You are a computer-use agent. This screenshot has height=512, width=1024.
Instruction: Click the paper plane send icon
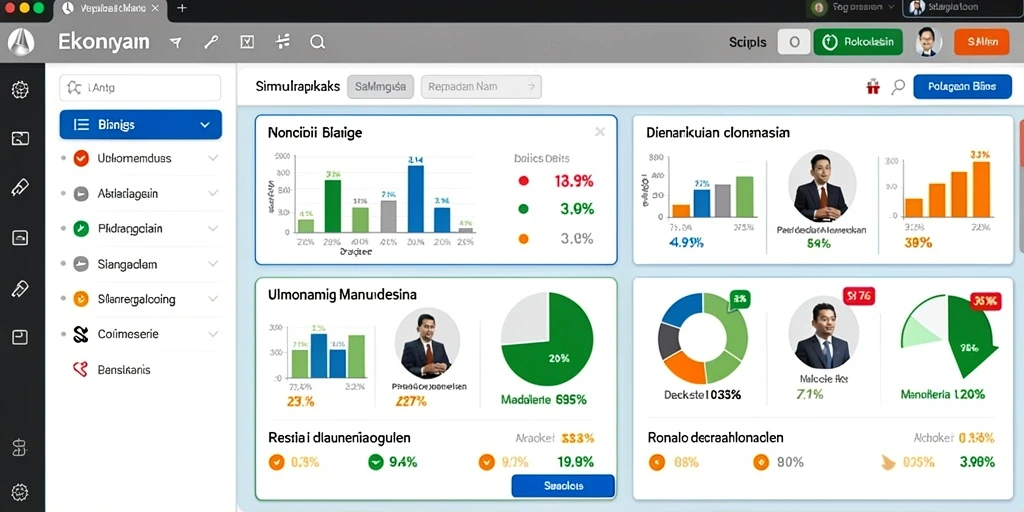175,42
